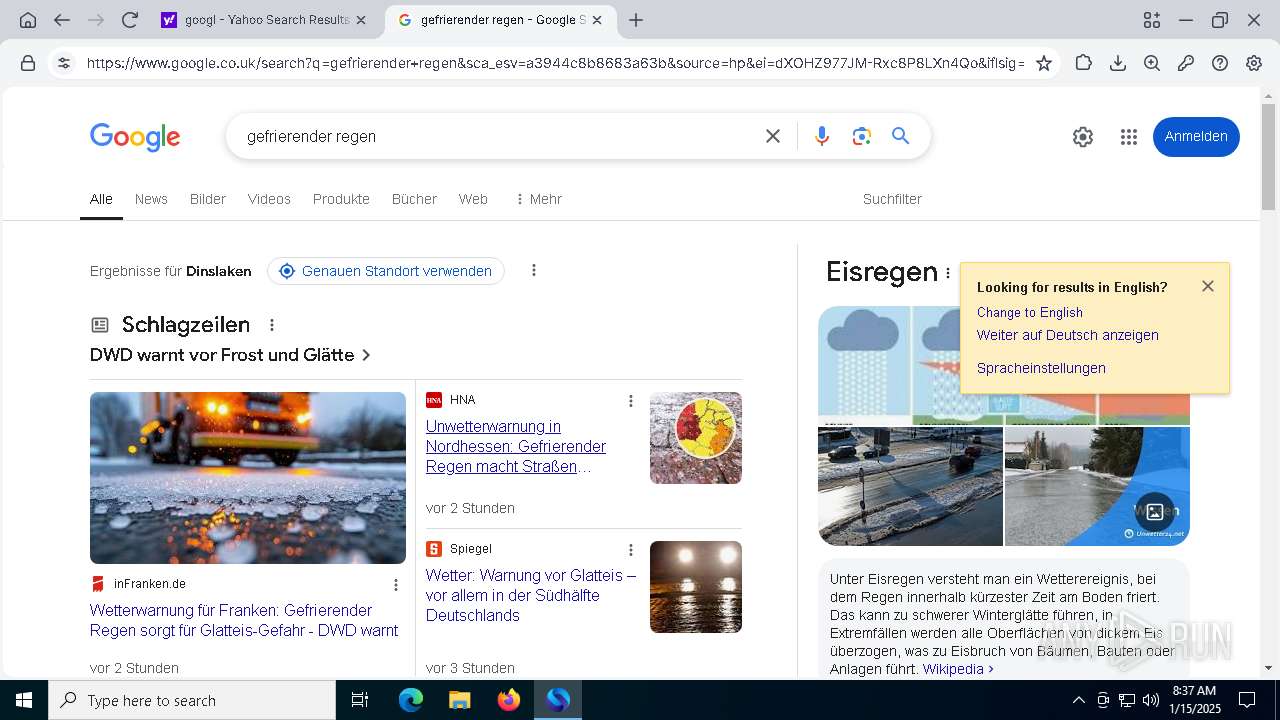Image resolution: width=1280 pixels, height=720 pixels.
Task: Open Spiegel Warnung vor Glatteis article
Action: (x=531, y=595)
